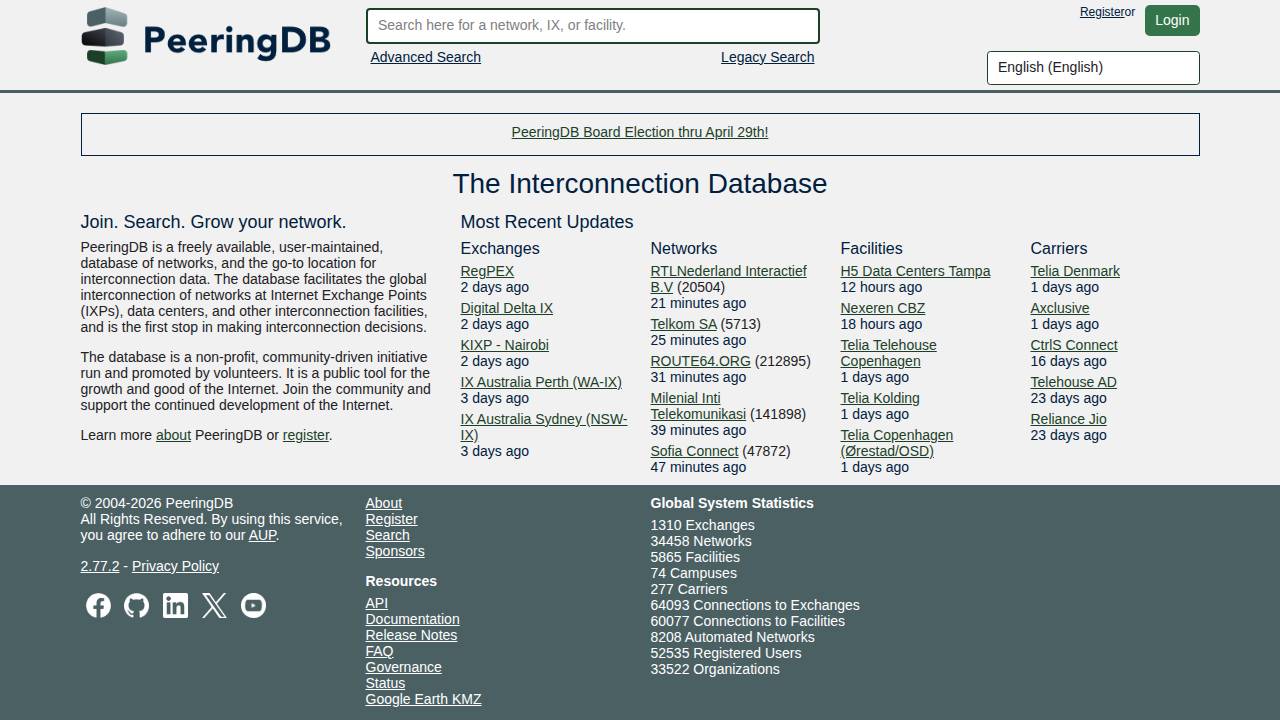
Task: Open H5 Data Centers Tampa facility
Action: 914,270
